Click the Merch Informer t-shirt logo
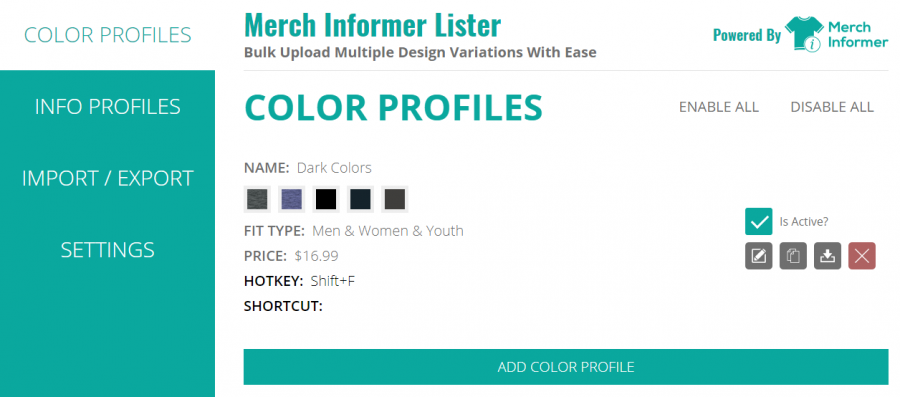Viewport: 900px width, 397px height. pos(804,34)
